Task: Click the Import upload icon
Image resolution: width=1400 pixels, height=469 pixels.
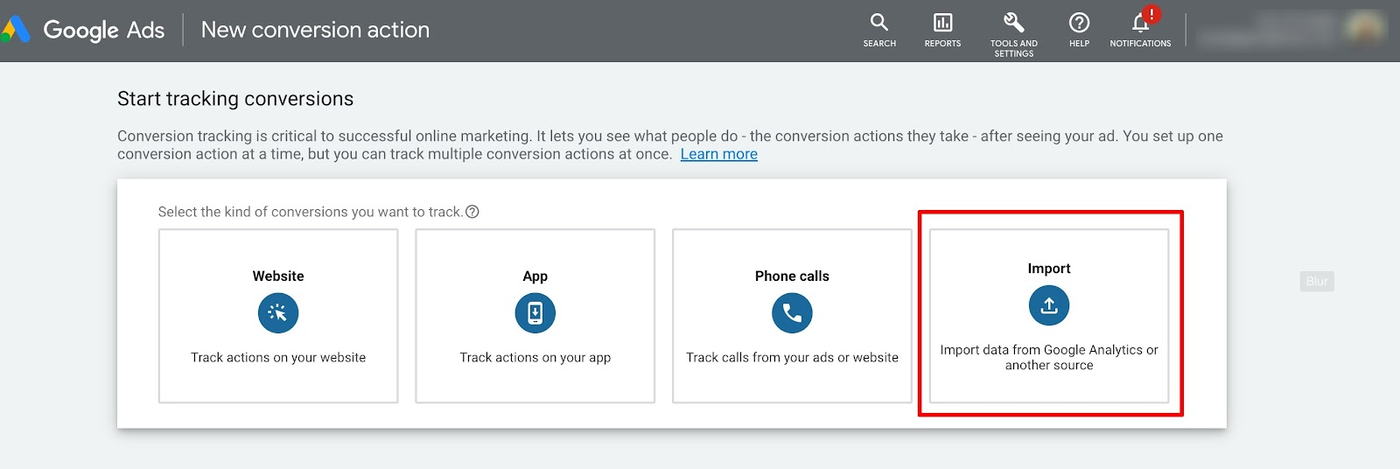Action: [1049, 306]
